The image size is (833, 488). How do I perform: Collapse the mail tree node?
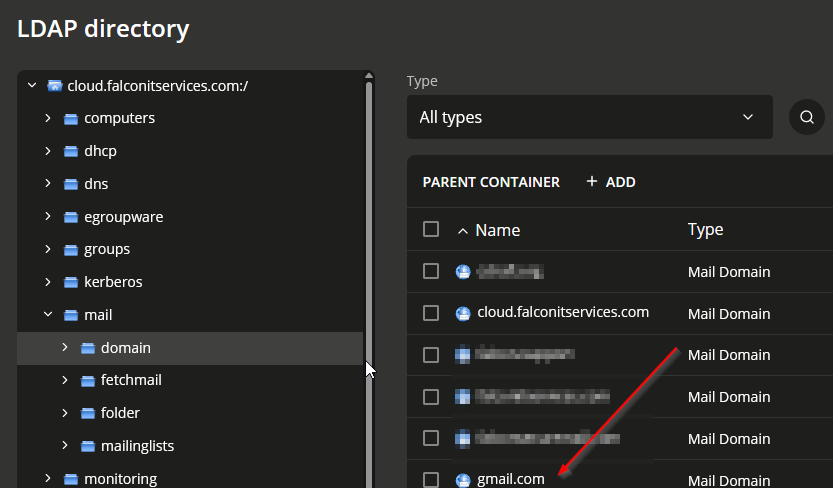[48, 314]
